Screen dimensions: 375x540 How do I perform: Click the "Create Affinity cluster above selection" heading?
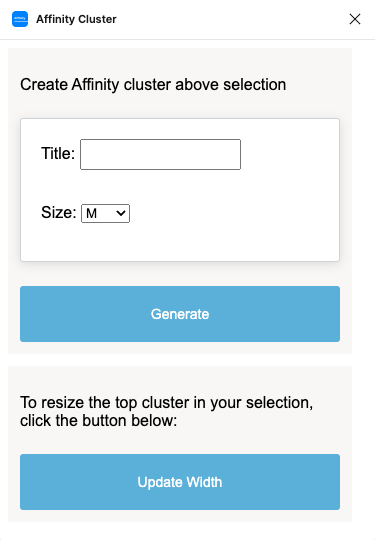pyautogui.click(x=153, y=85)
